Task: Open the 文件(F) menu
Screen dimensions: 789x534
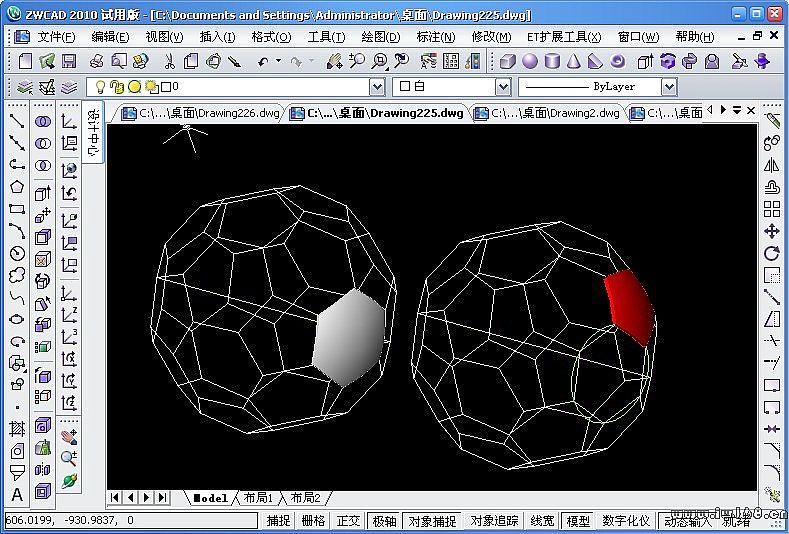Action: click(x=56, y=37)
